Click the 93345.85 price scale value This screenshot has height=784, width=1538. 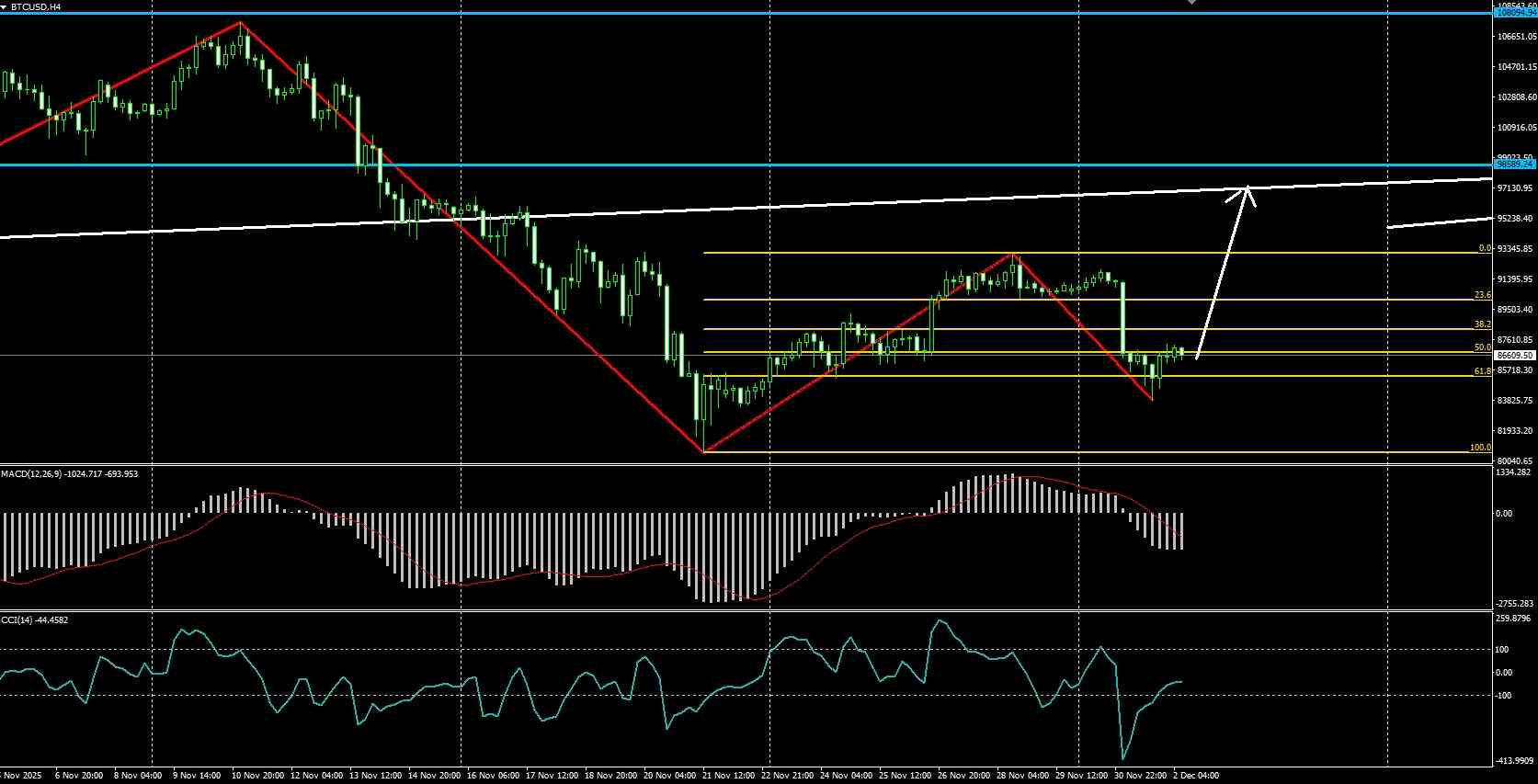pyautogui.click(x=1517, y=249)
